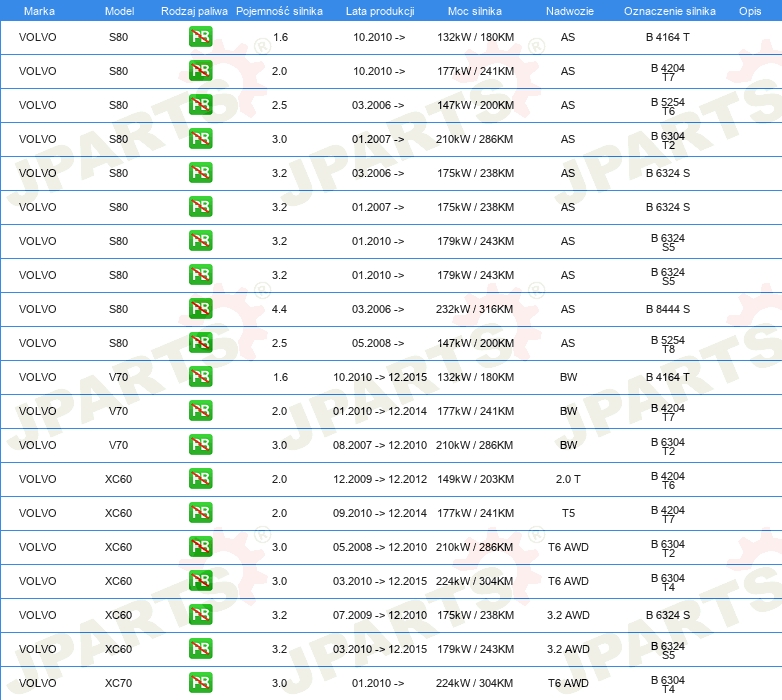Click the Opis column header
The width and height of the screenshot is (782, 700).
(x=749, y=10)
